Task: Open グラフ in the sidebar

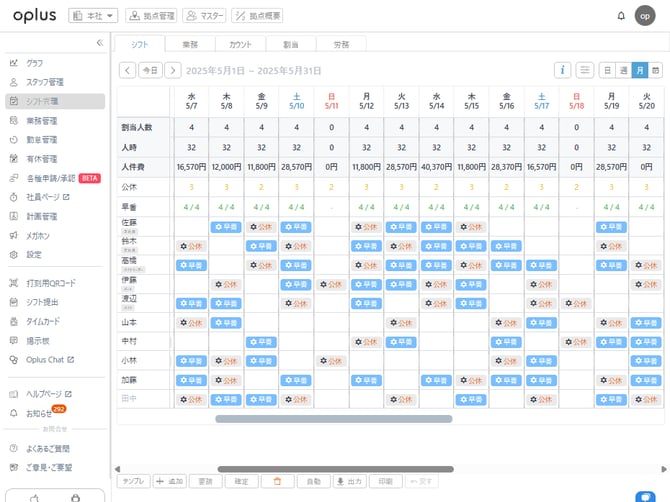Action: tap(34, 63)
